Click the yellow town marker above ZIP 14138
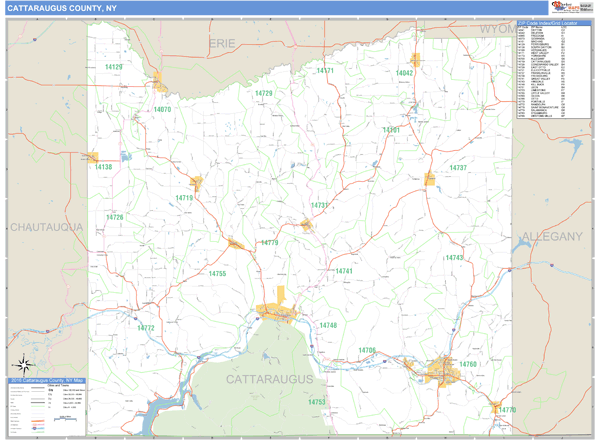This screenshot has height=440, width=600. point(93,157)
